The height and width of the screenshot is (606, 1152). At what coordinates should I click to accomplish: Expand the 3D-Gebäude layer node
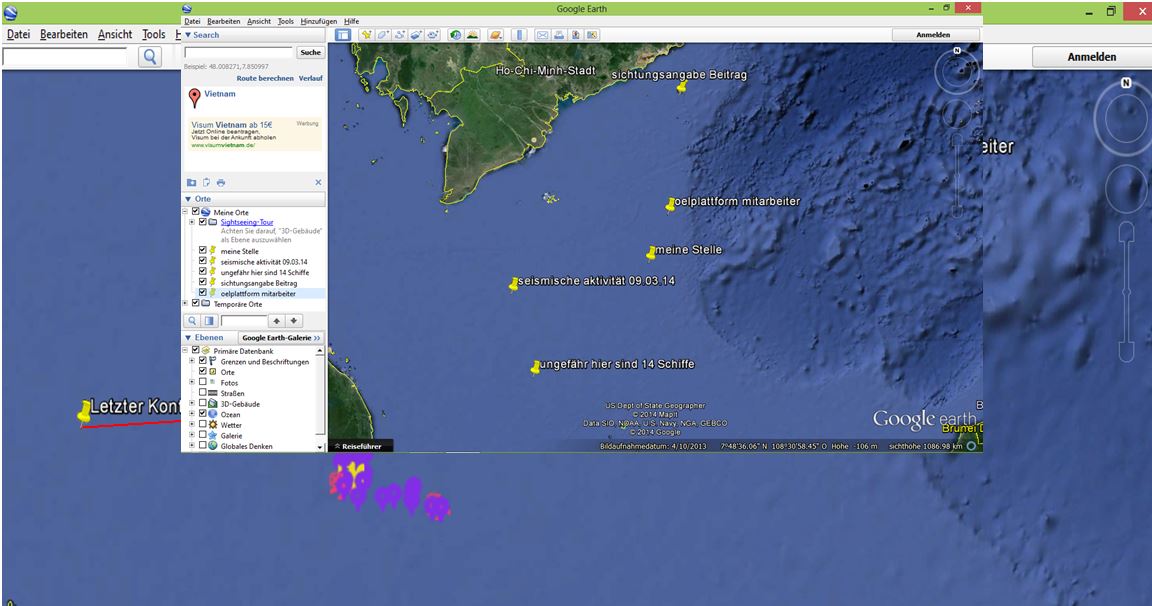(192, 404)
